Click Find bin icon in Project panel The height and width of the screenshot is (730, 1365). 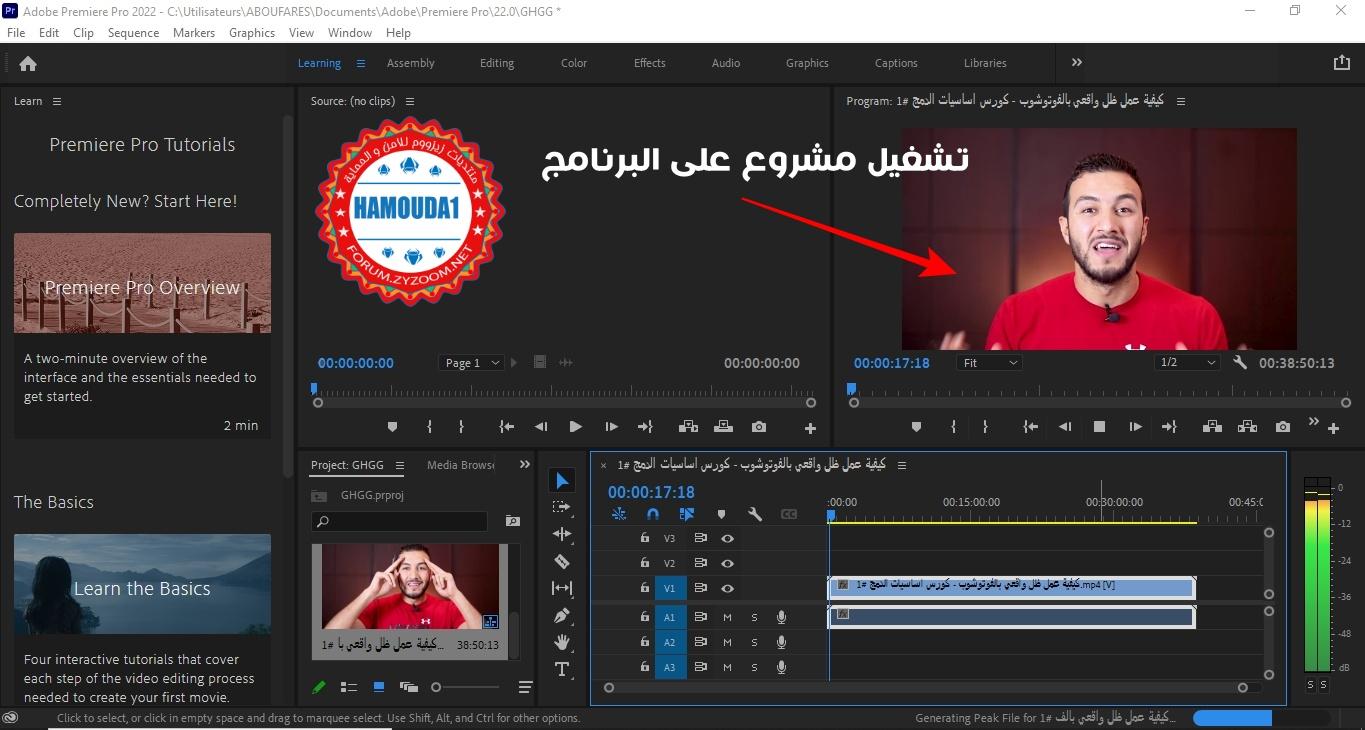(513, 521)
